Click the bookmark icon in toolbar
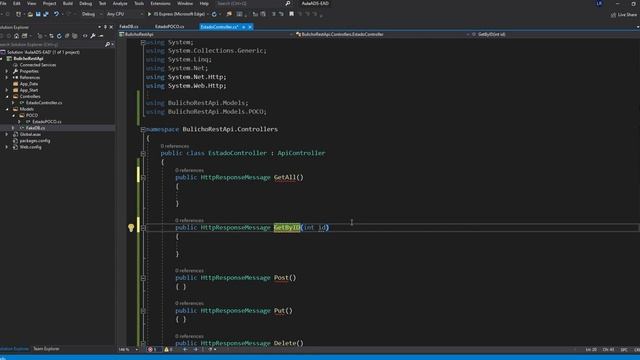640x360 pixels. click(x=291, y=14)
